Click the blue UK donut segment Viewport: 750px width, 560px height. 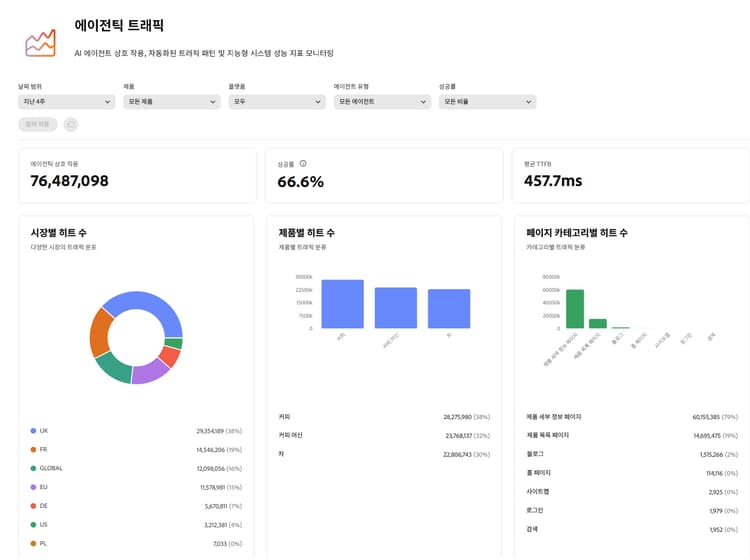pos(148,302)
